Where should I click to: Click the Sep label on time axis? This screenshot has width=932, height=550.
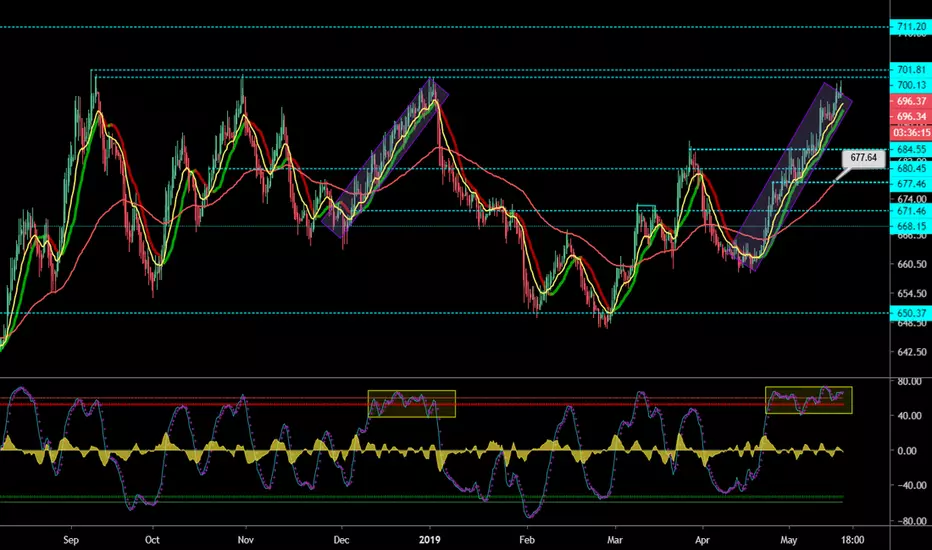71,540
